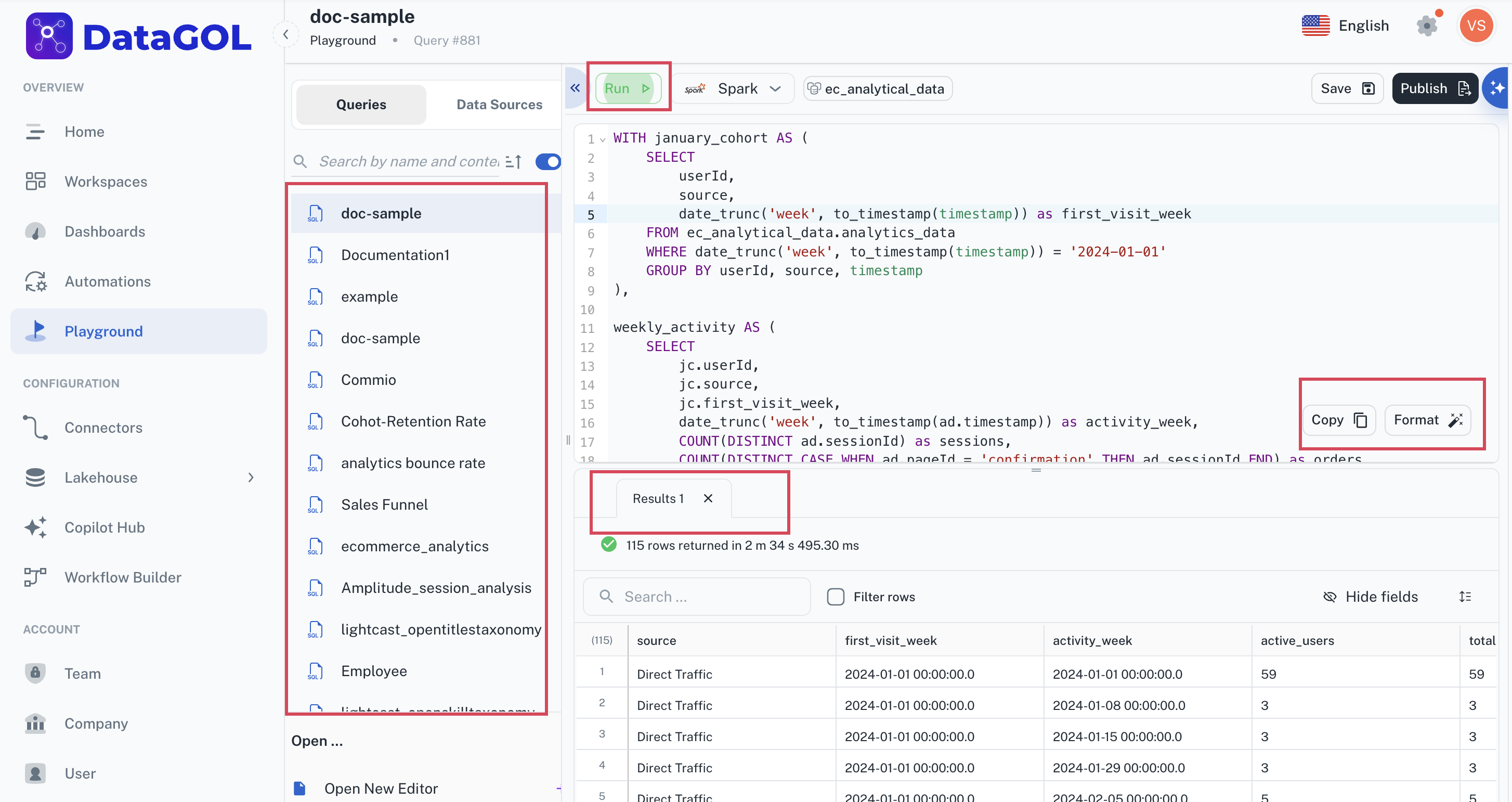Switch to the Queries tab
The width and height of the screenshot is (1512, 802).
pos(361,105)
